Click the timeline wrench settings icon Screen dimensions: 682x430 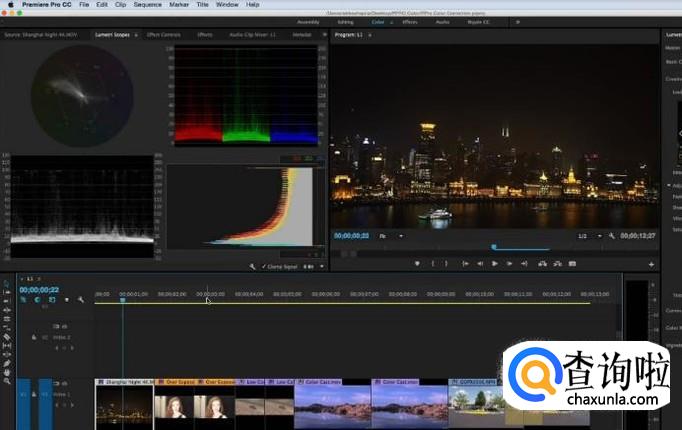coord(80,300)
